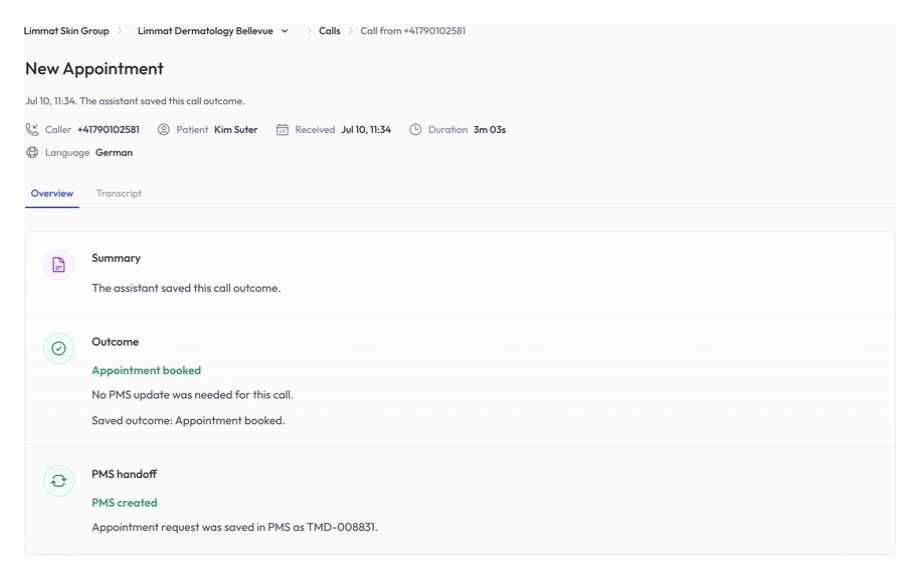Image resolution: width=920 pixels, height=580 pixels.
Task: Open the Limmat Dermatology Bellevue location selector
Action: 213,31
